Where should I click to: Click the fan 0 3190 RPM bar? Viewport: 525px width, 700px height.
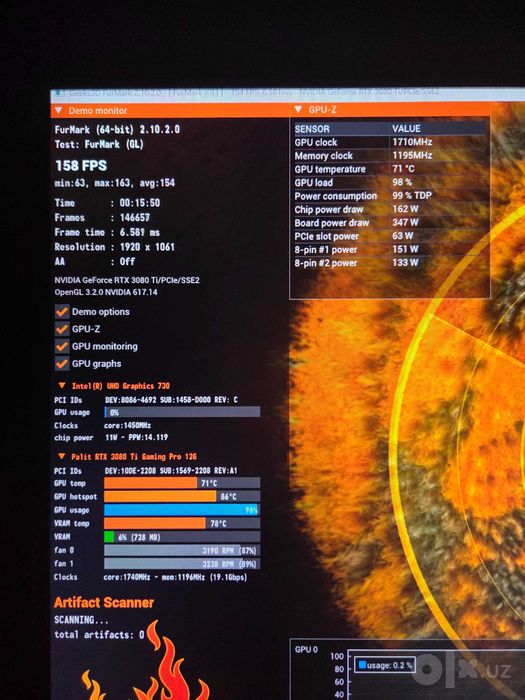click(182, 550)
